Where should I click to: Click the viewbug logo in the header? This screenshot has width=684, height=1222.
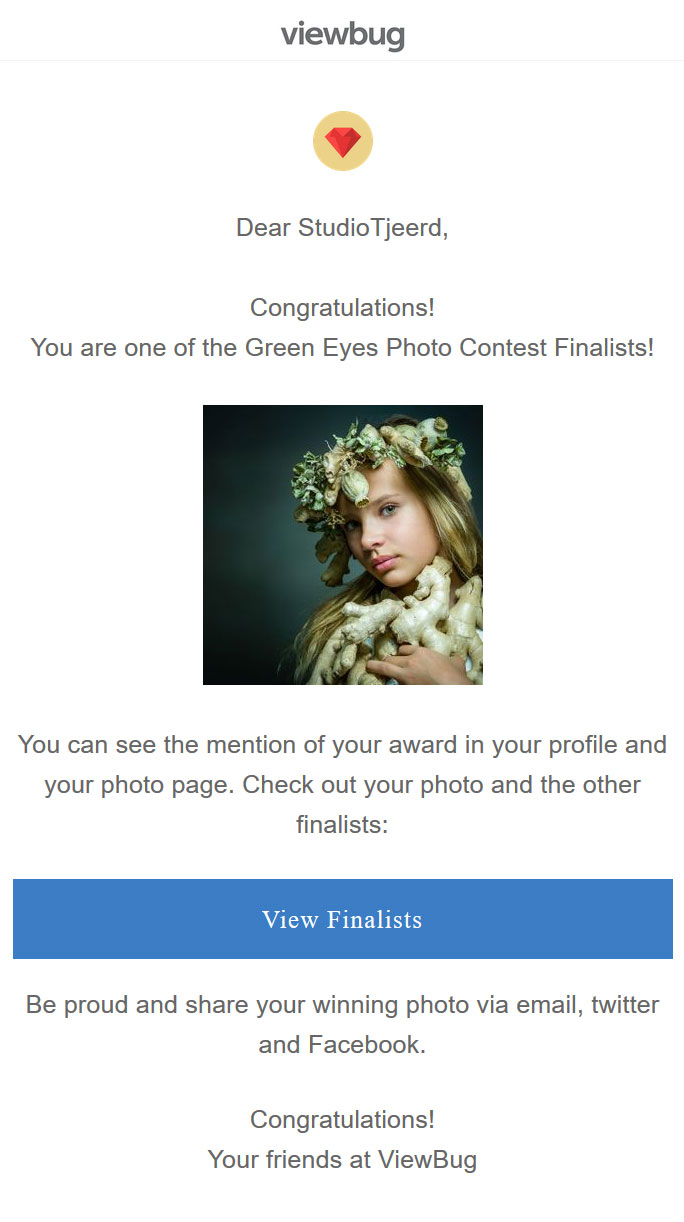(342, 36)
